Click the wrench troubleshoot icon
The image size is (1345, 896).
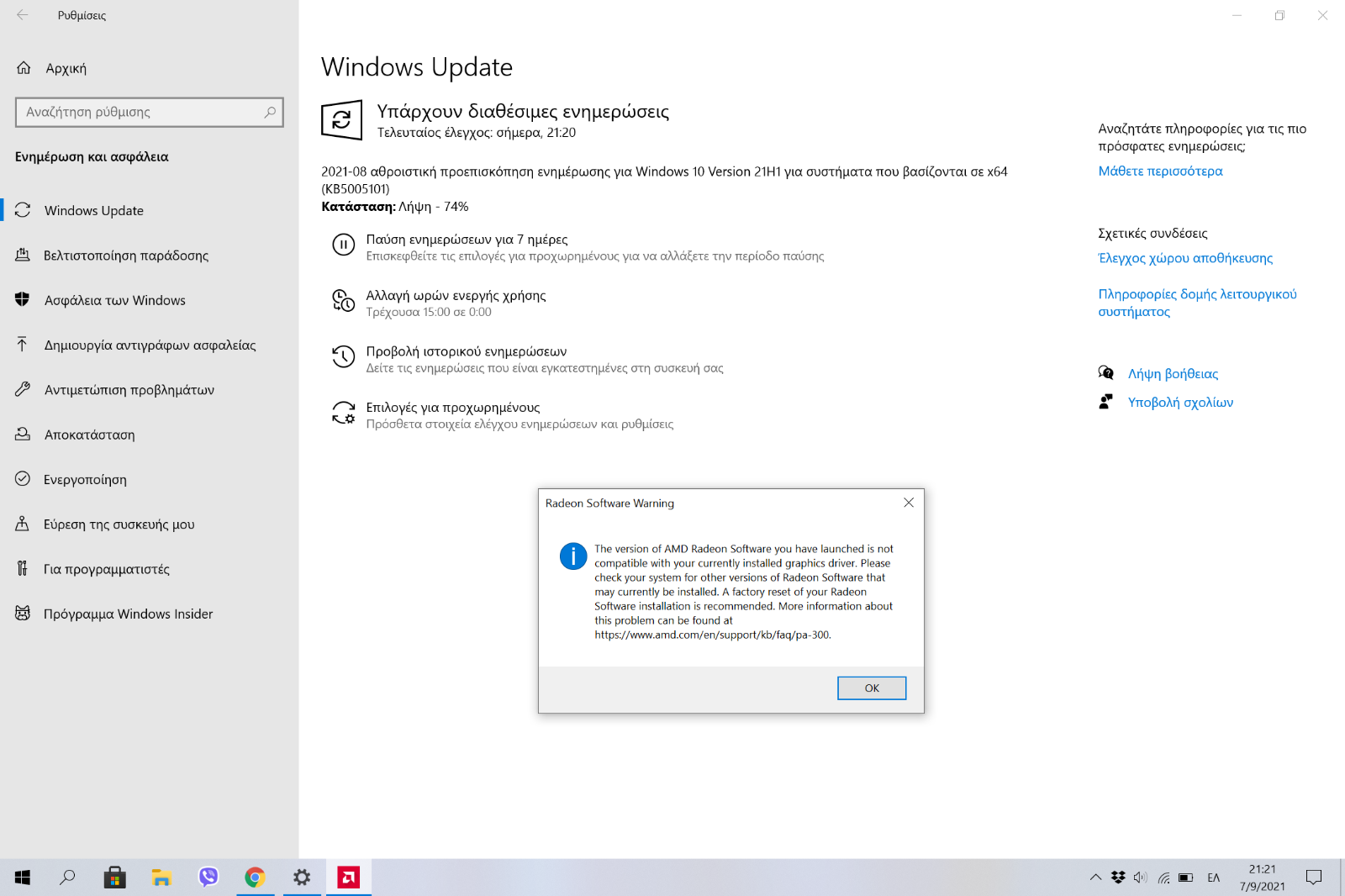[x=23, y=389]
